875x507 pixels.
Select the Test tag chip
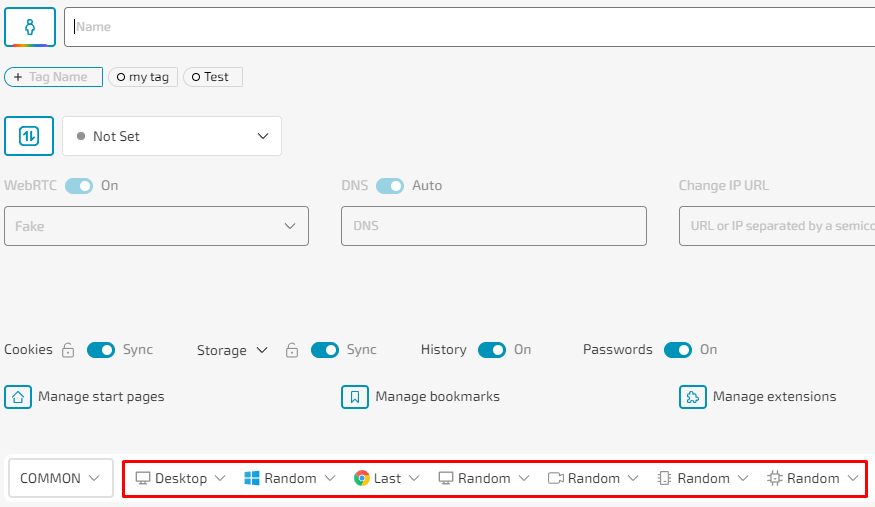tap(213, 77)
